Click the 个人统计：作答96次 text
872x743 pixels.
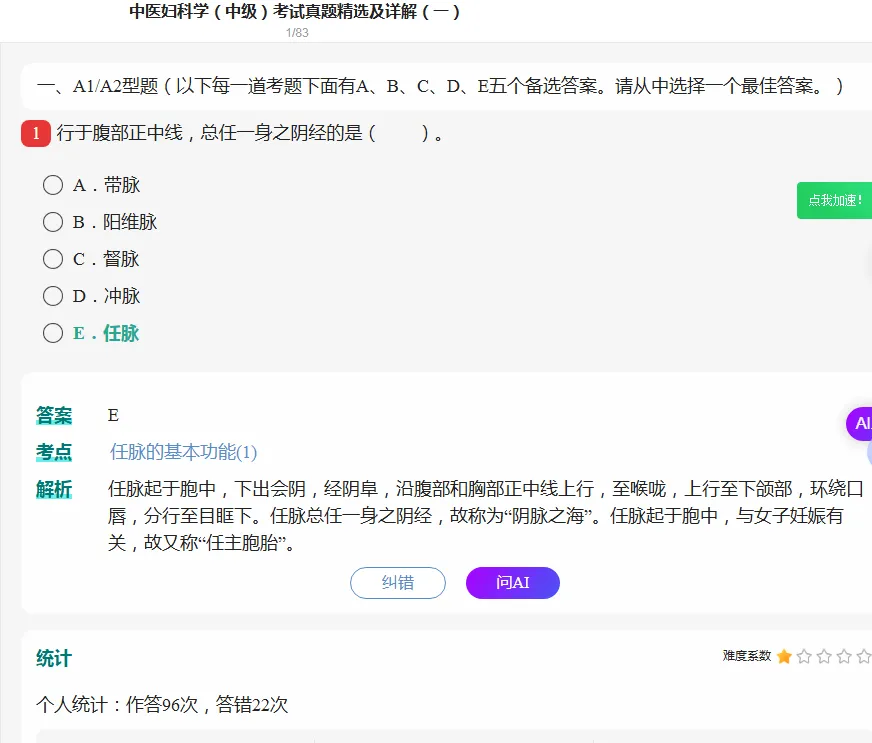(x=162, y=705)
